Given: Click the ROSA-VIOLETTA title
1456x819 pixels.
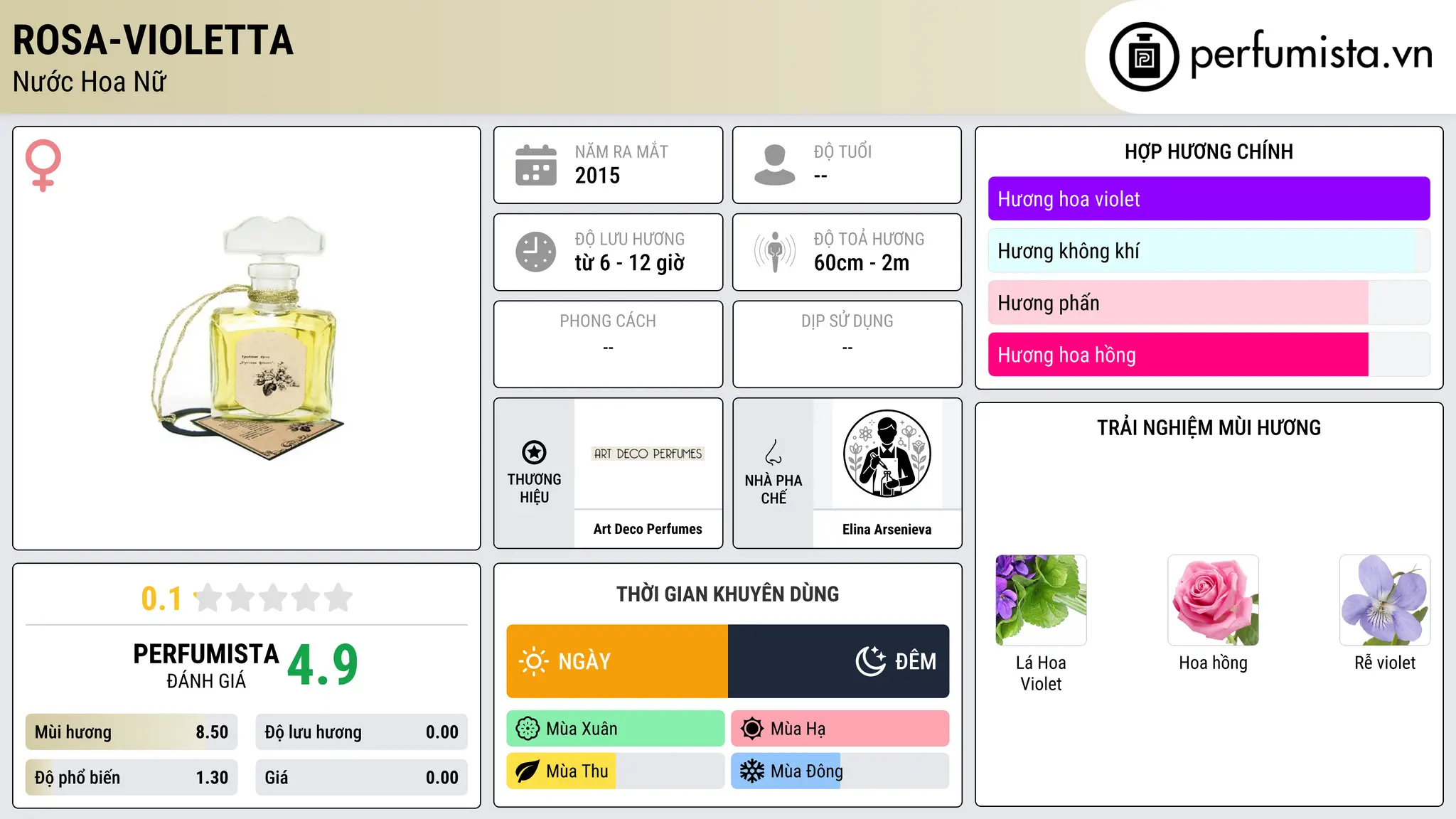Looking at the screenshot, I should 153,40.
